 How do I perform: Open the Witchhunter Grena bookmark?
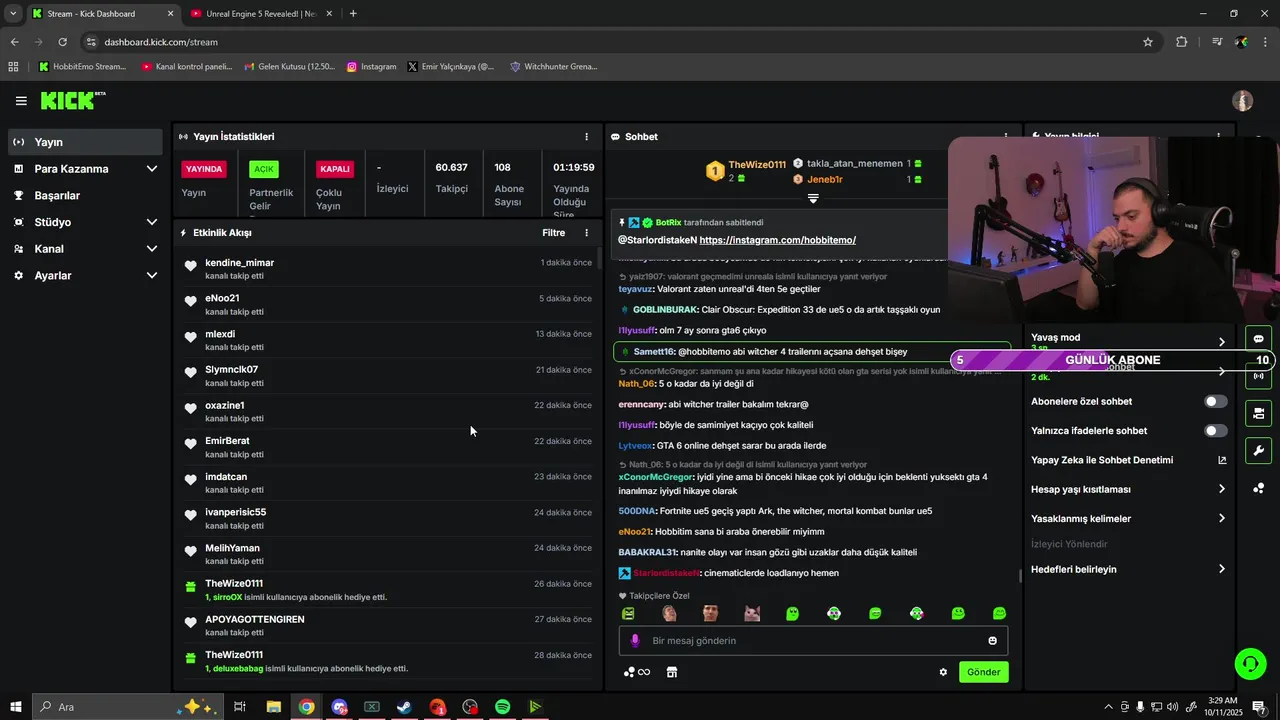tap(553, 67)
